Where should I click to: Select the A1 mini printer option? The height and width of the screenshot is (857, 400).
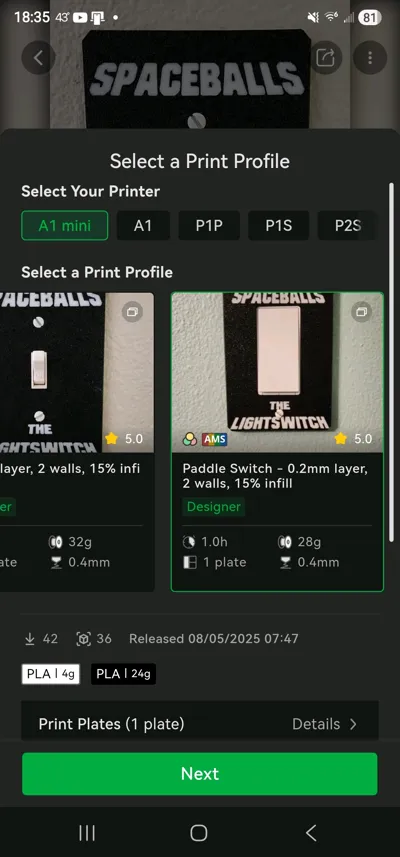click(64, 226)
